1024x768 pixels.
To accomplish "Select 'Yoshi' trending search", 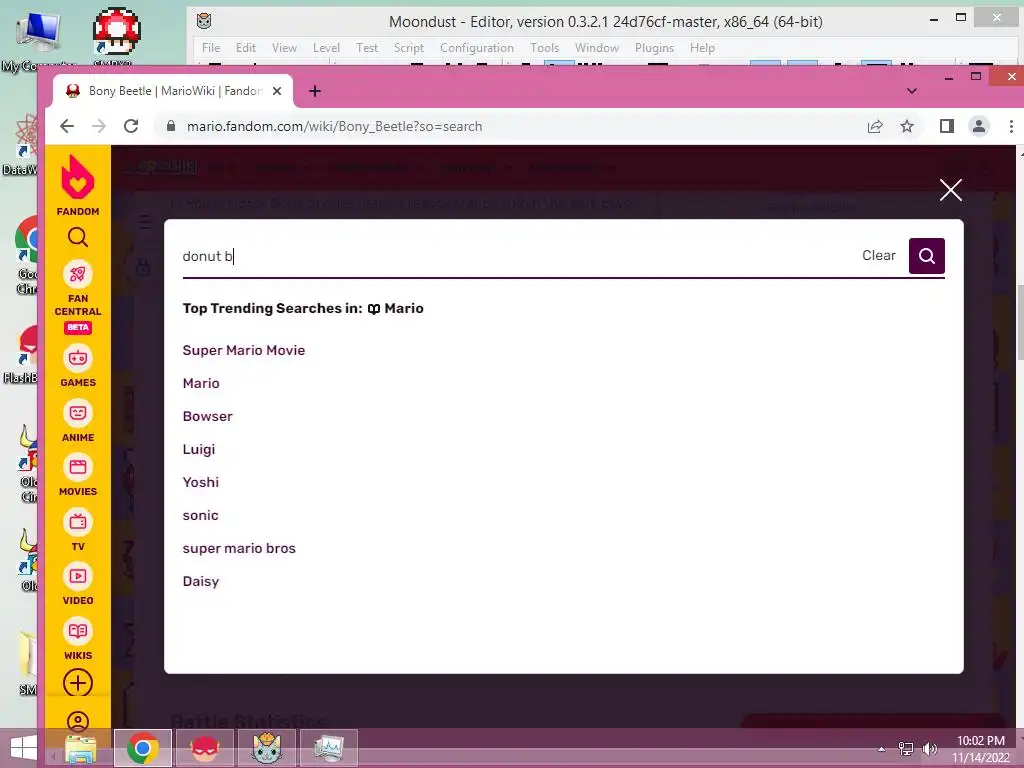I will click(200, 482).
